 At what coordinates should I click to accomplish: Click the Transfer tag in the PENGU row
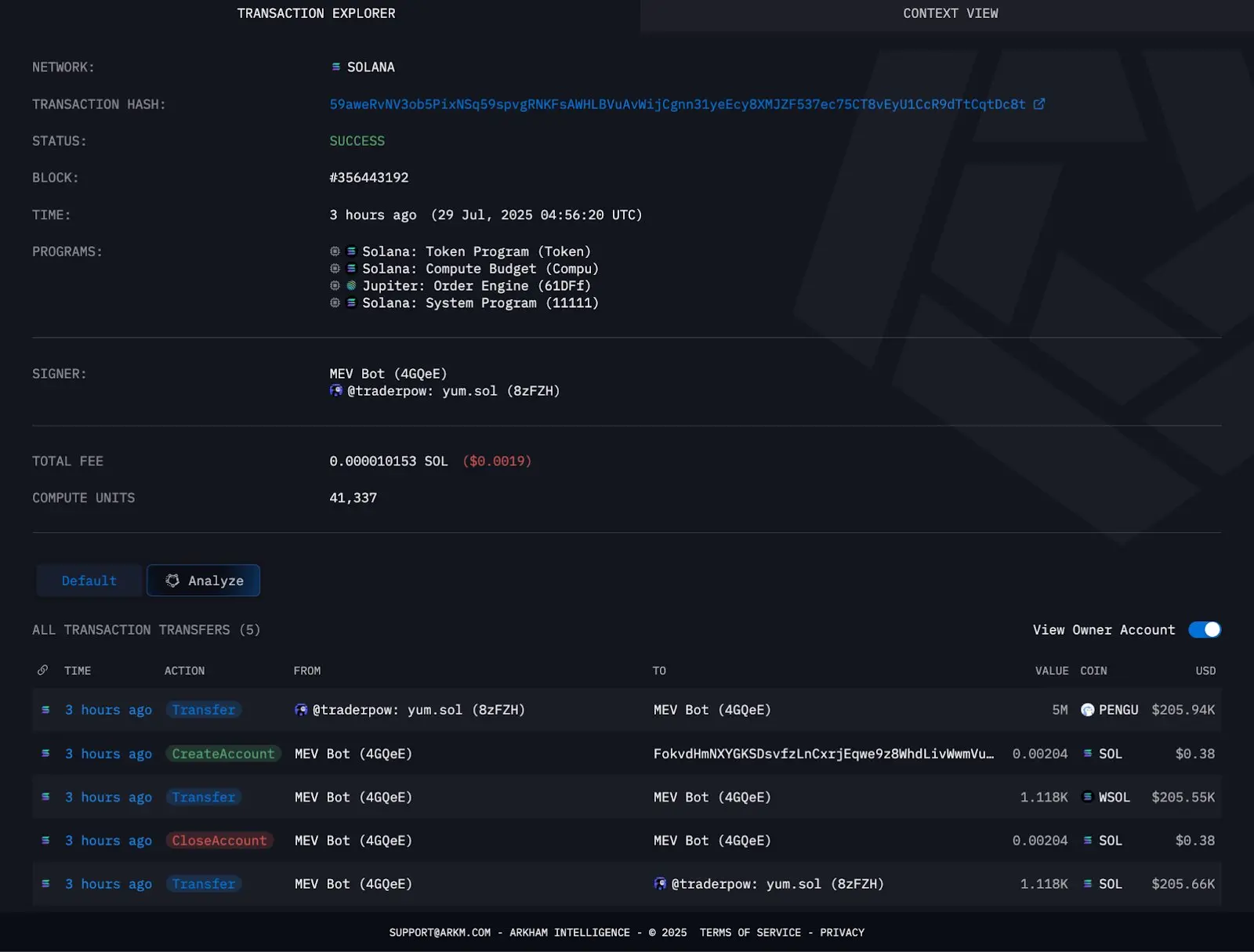click(x=204, y=710)
